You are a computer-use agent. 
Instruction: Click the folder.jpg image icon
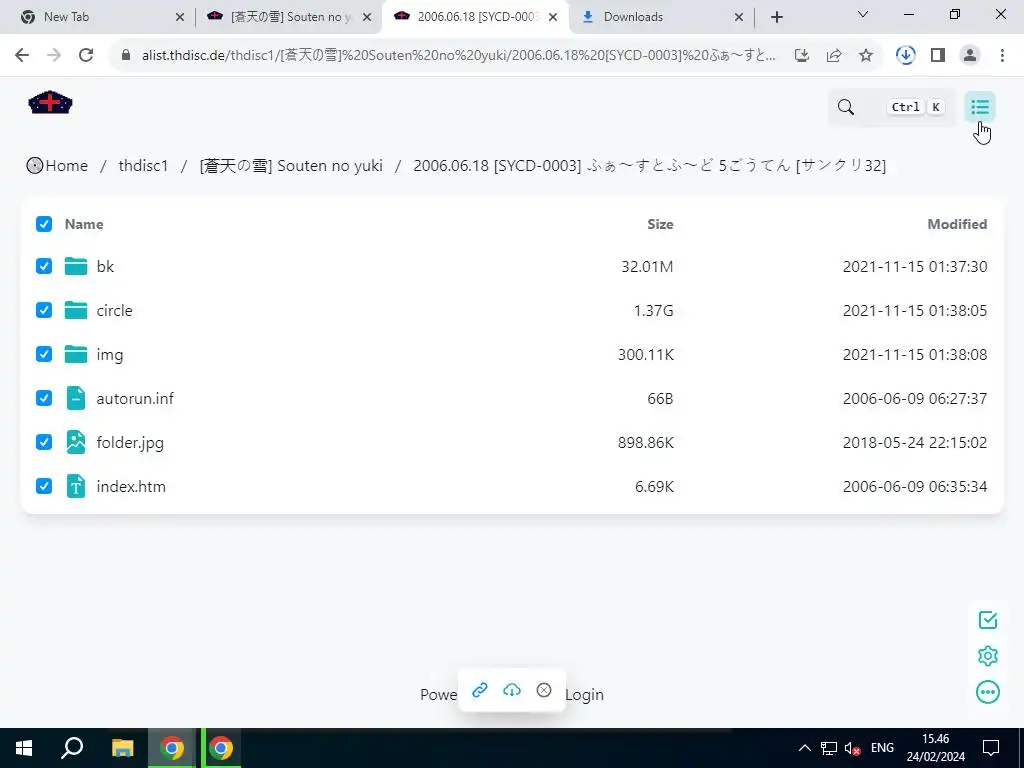76,442
